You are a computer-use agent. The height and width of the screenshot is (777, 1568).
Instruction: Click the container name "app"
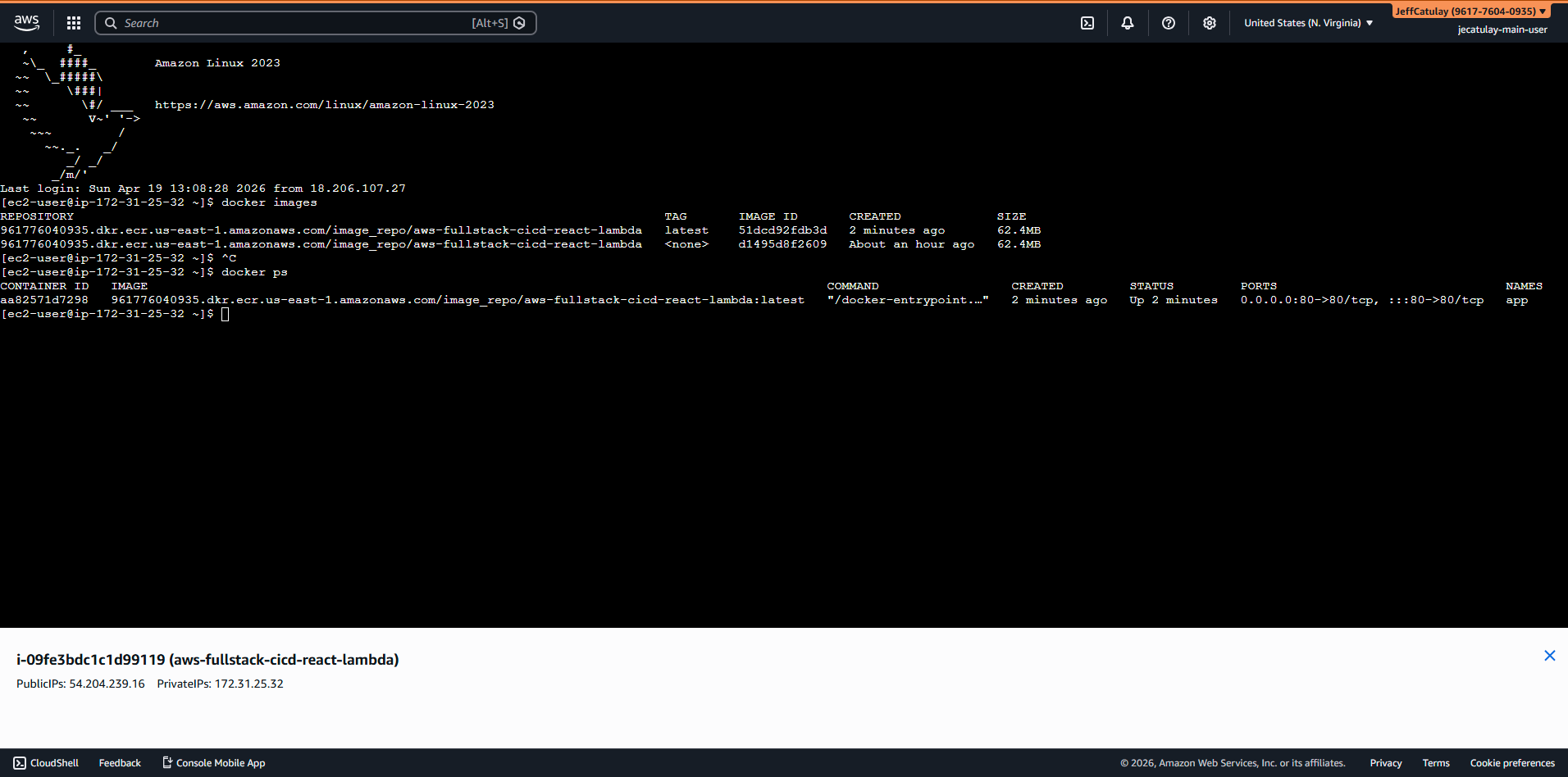(x=1517, y=300)
